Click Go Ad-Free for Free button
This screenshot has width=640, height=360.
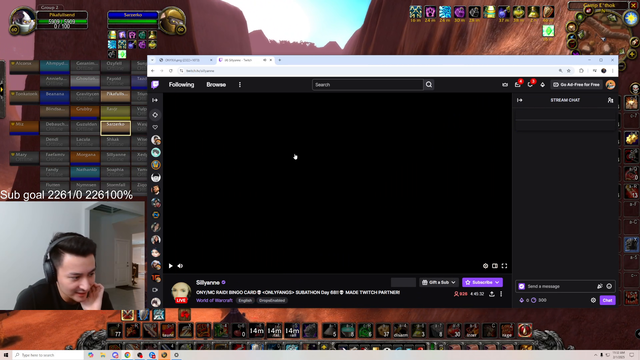pyautogui.click(x=576, y=84)
